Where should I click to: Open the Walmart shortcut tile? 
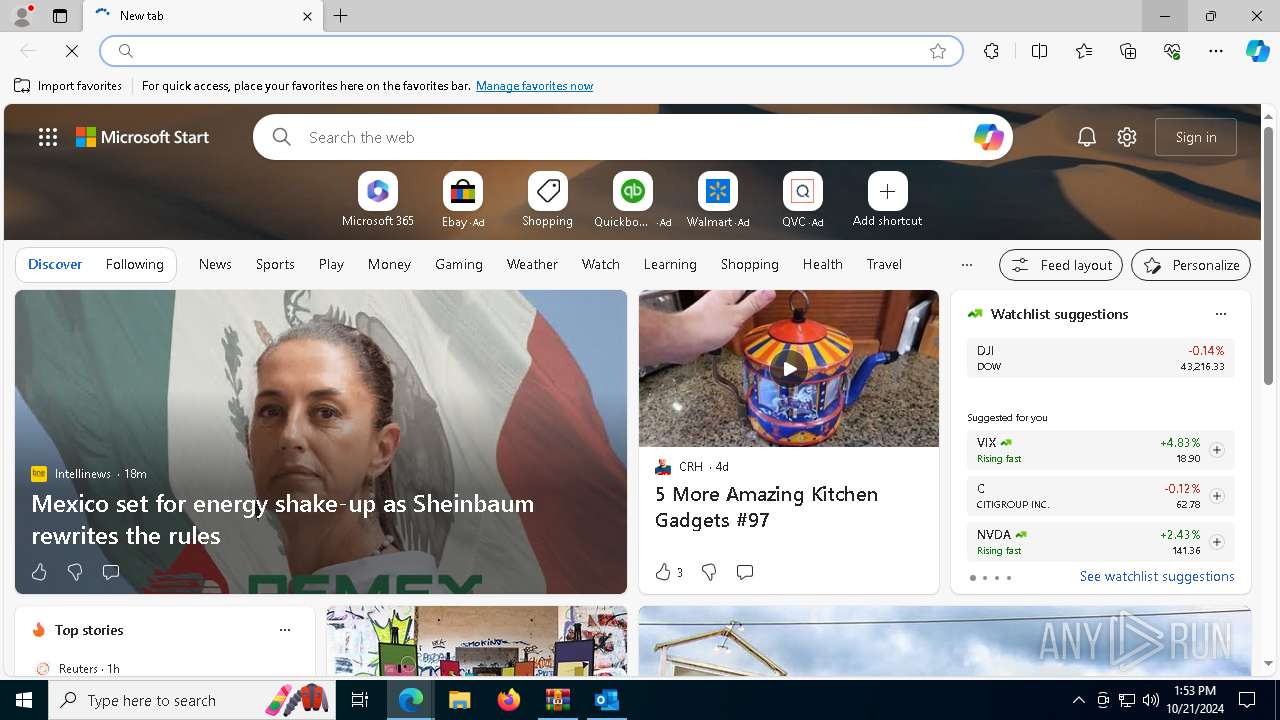pyautogui.click(x=718, y=200)
